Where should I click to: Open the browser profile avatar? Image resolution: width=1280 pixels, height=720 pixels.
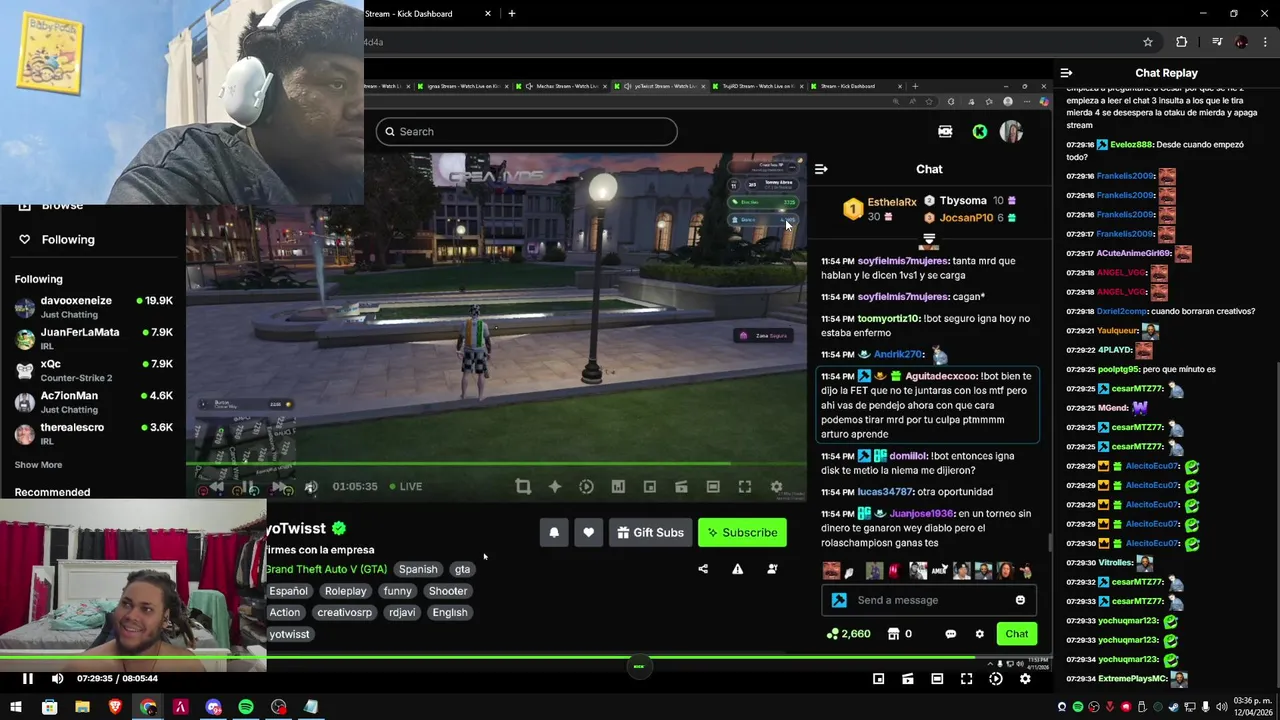(1242, 42)
